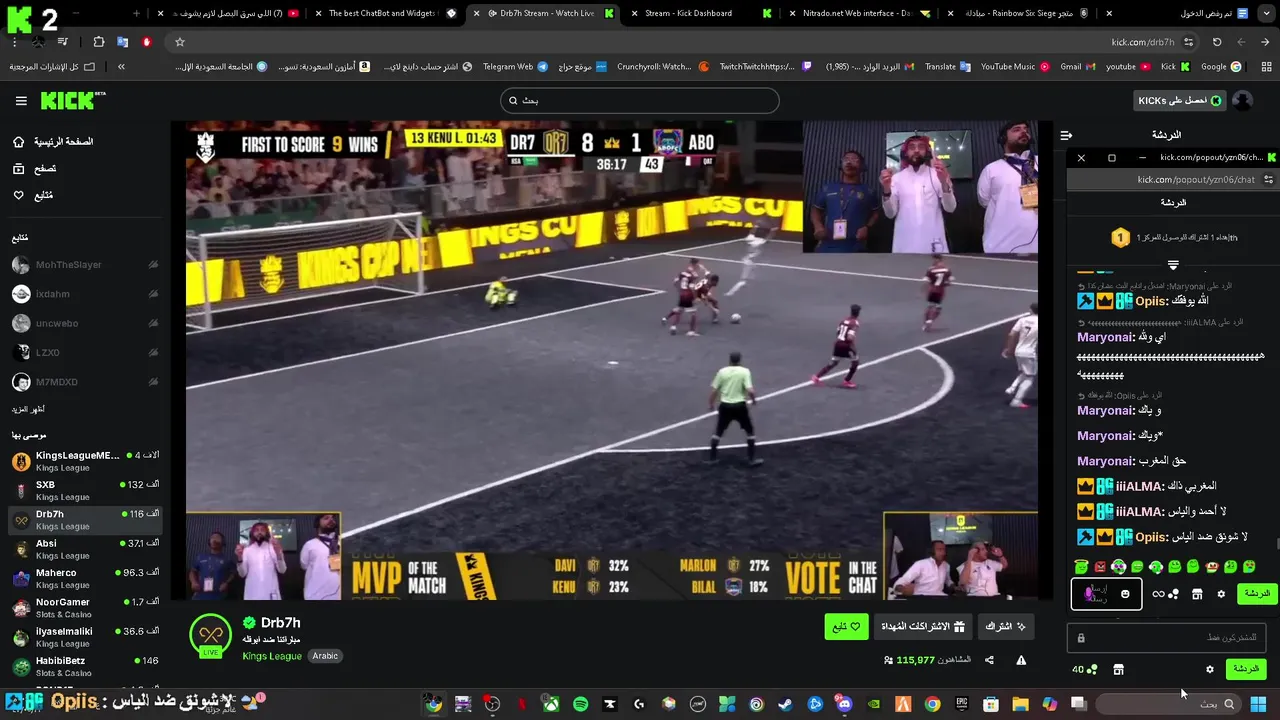
Task: Open the user profile avatar menu
Action: pos(1242,101)
